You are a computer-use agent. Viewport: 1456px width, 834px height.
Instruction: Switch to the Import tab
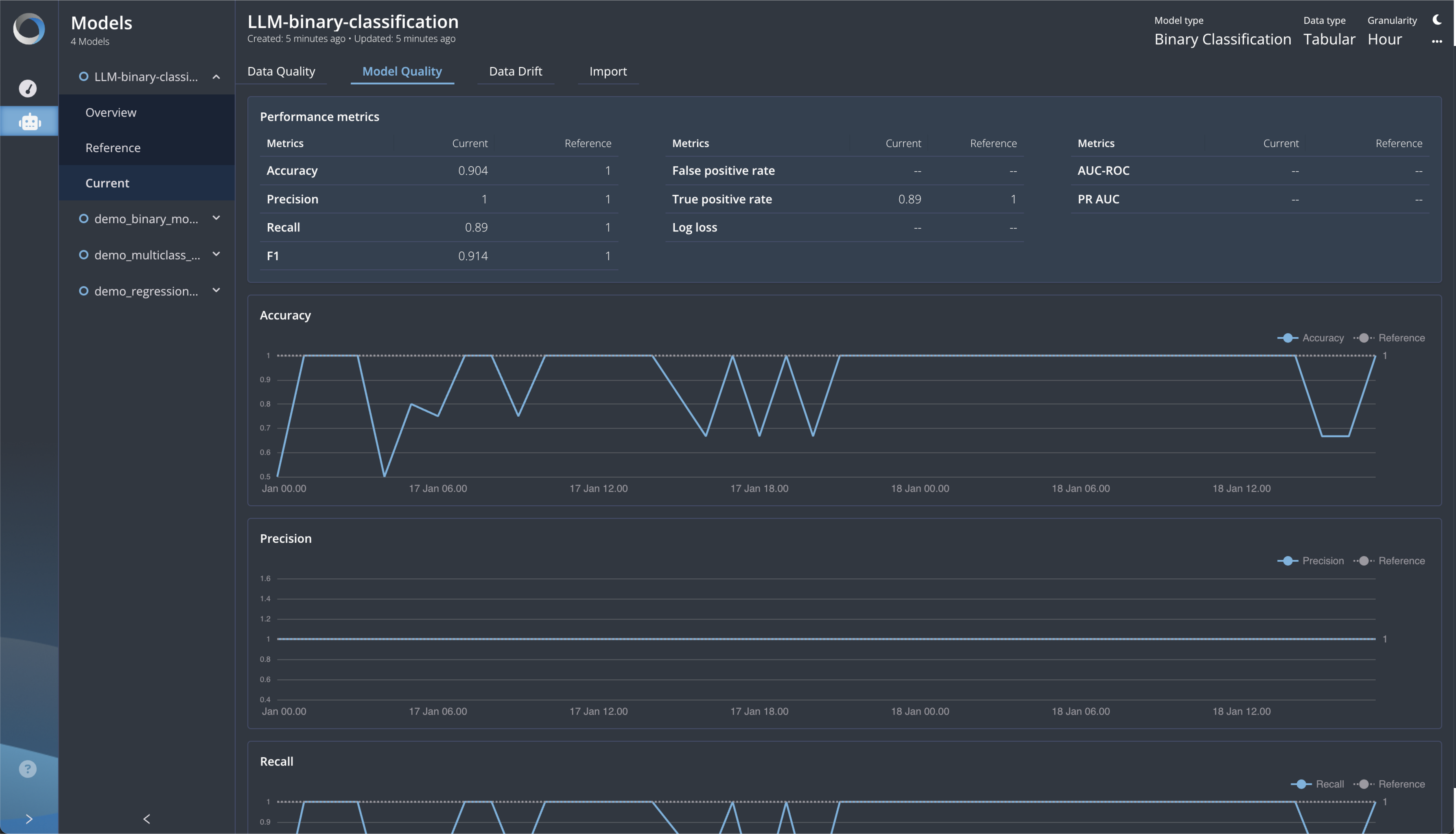[608, 71]
